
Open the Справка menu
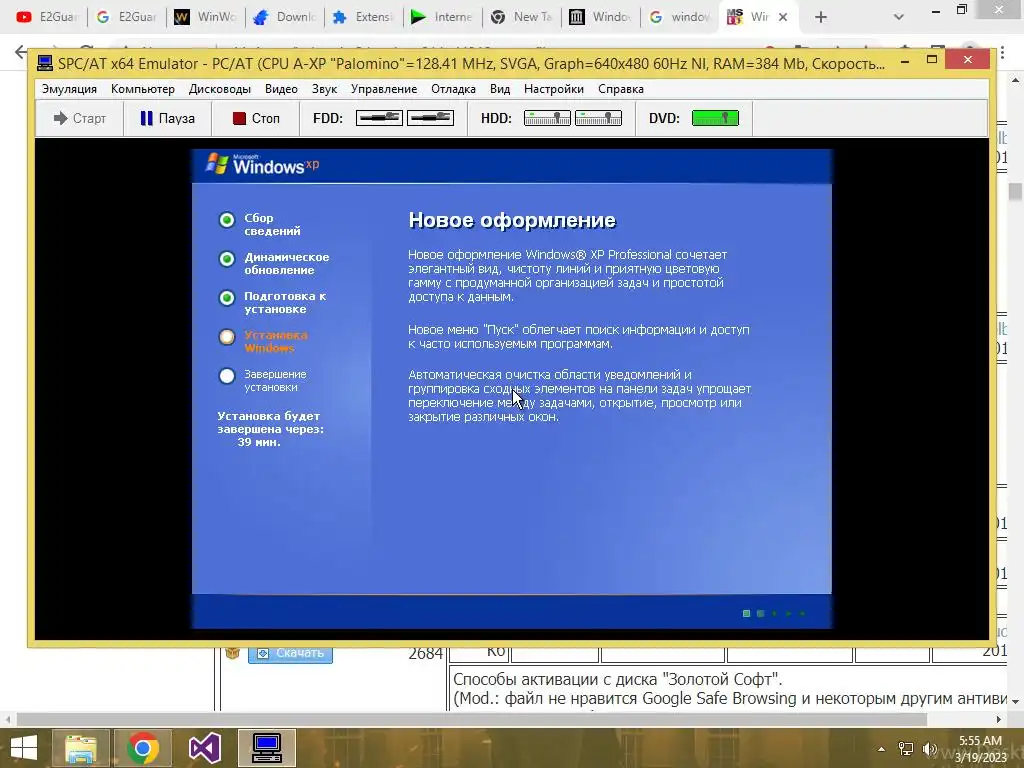621,89
